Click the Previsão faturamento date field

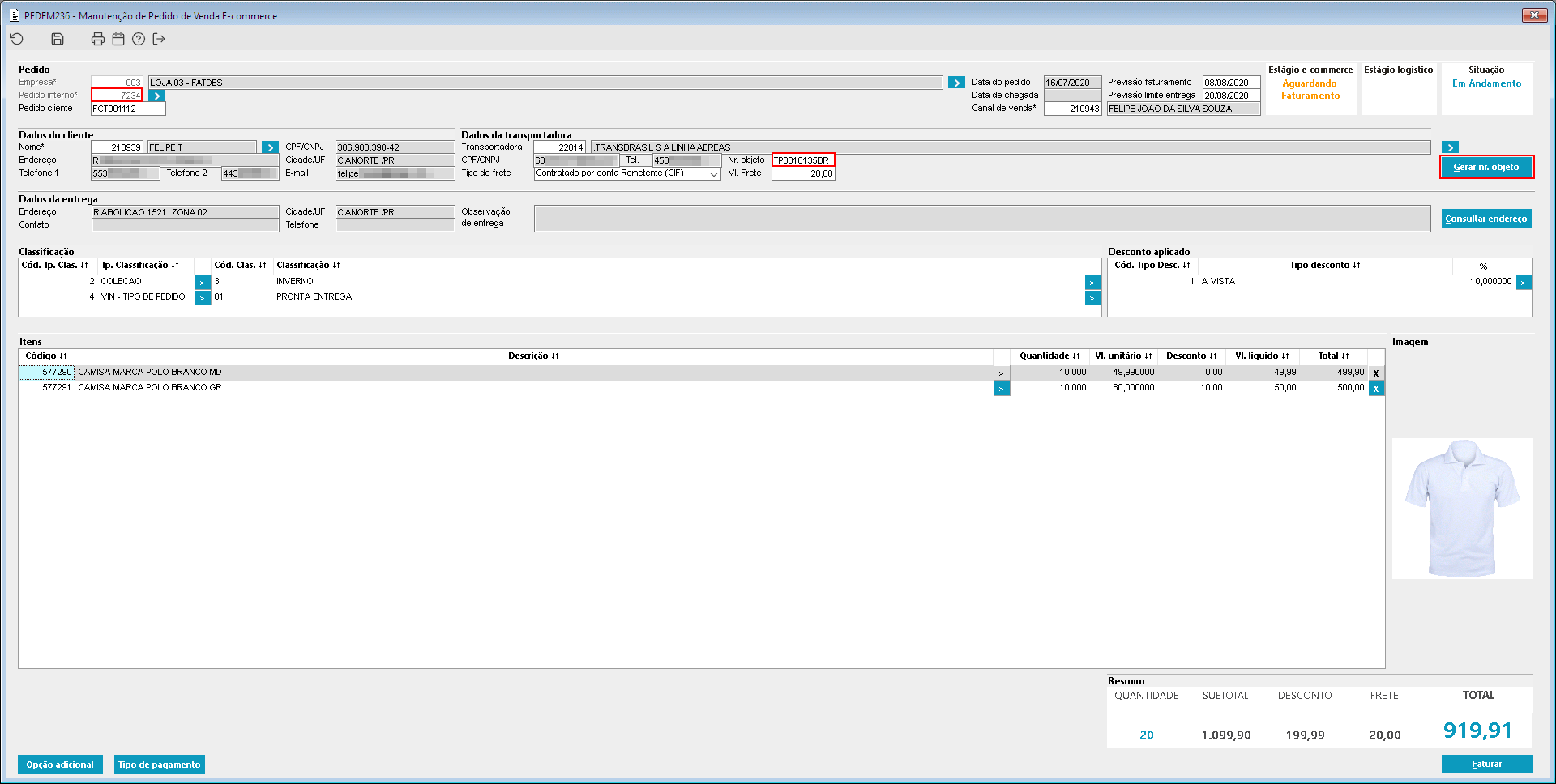[1231, 83]
